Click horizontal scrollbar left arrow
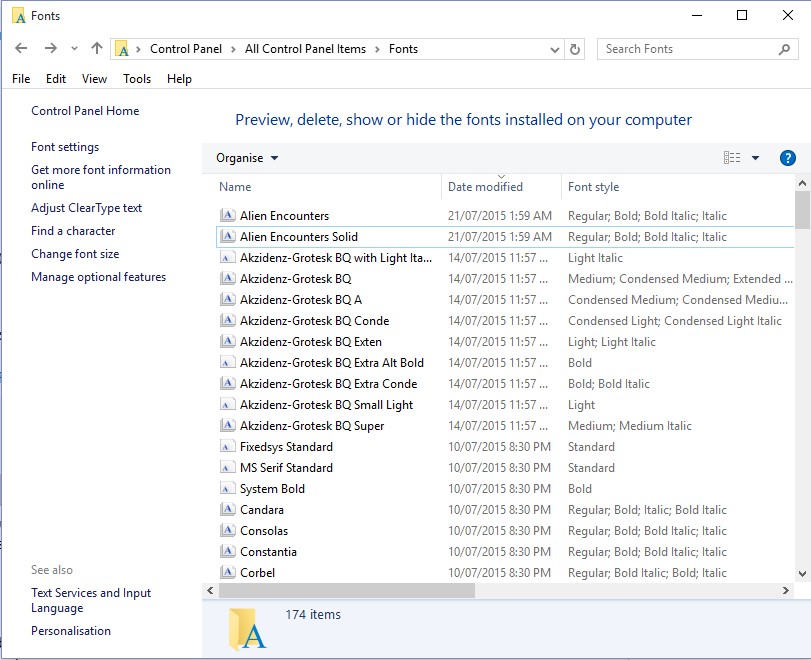Image resolution: width=811 pixels, height=660 pixels. pyautogui.click(x=210, y=590)
